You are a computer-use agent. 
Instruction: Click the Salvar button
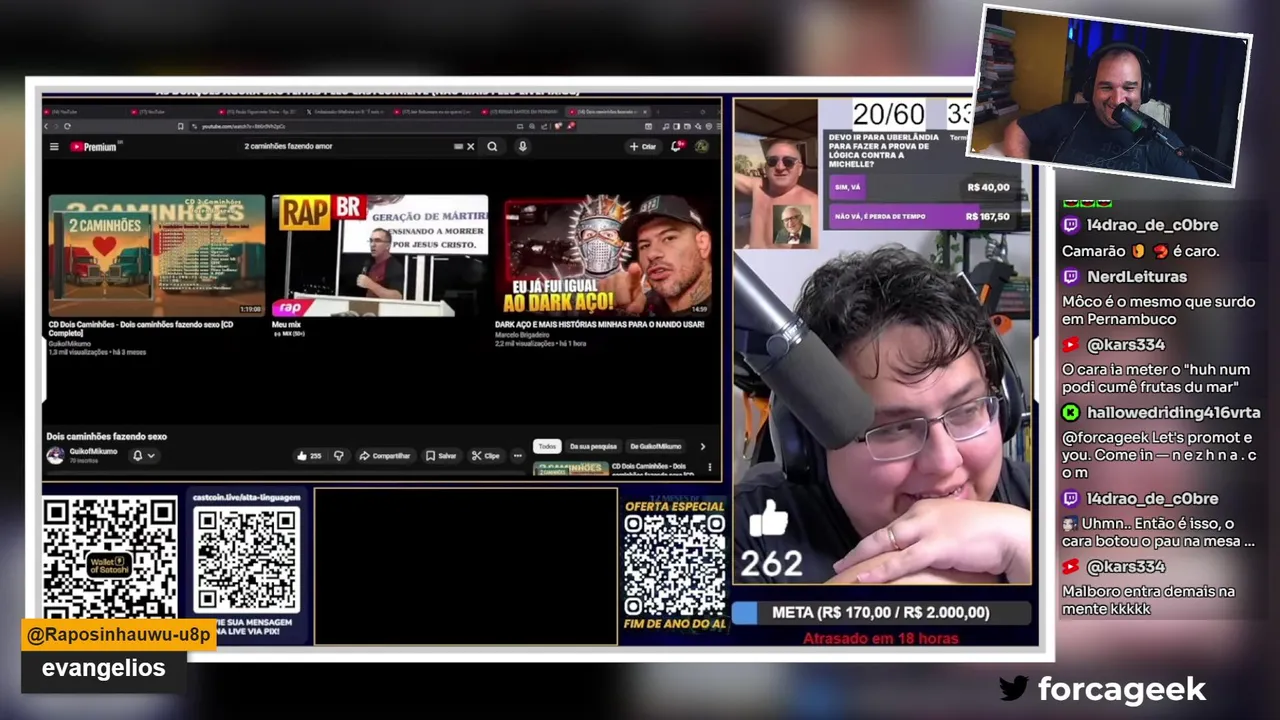pyautogui.click(x=441, y=456)
